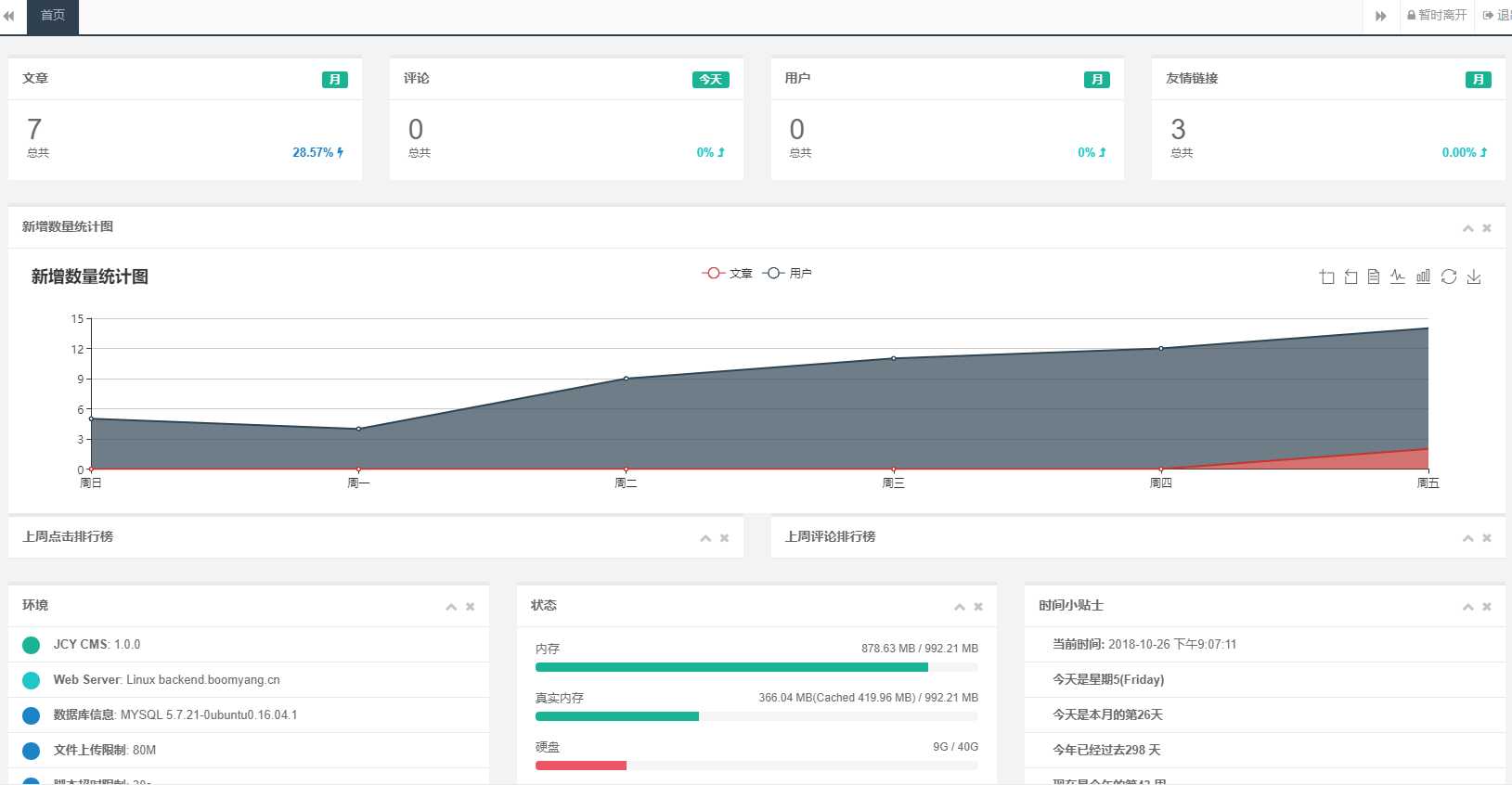Switch chart to bar type icon
The image size is (1512, 785).
tap(1423, 277)
